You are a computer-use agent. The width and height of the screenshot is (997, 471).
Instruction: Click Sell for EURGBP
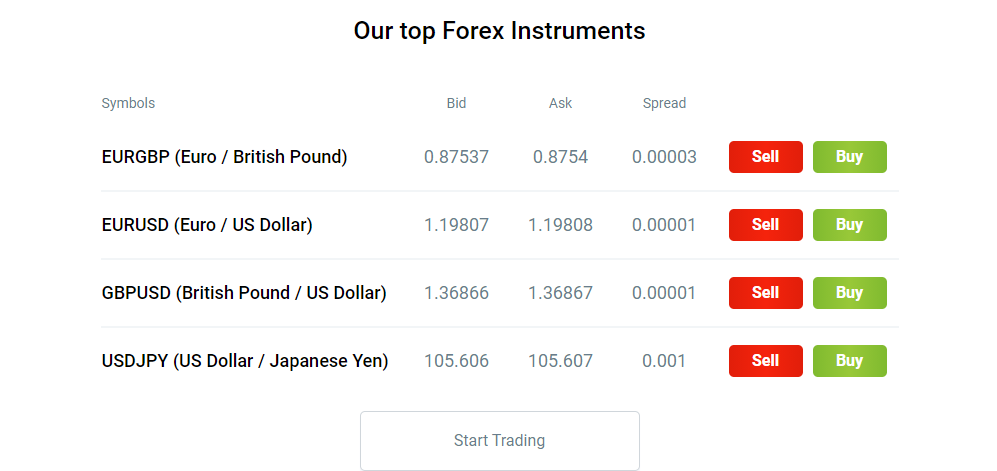tap(766, 157)
